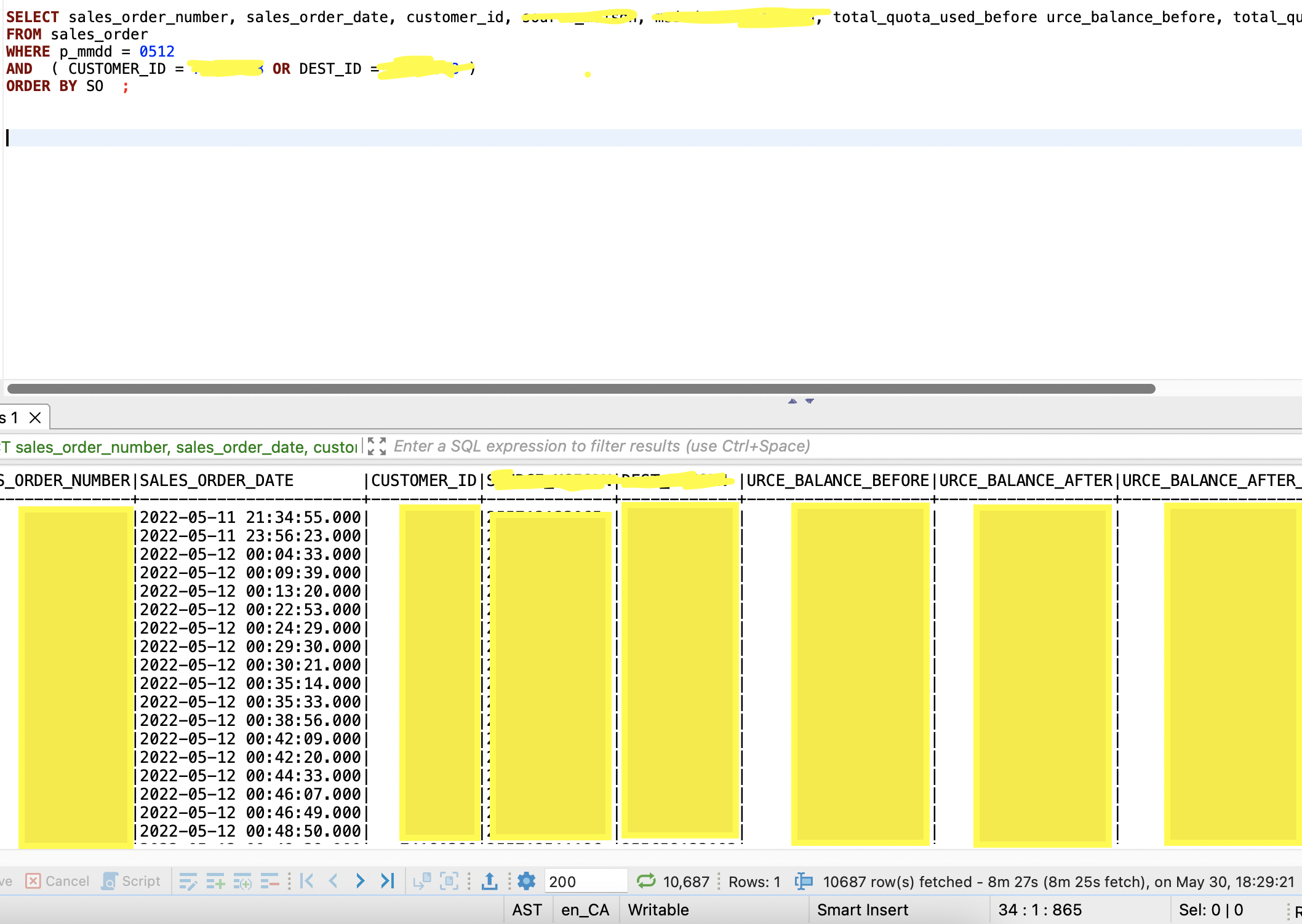The width and height of the screenshot is (1302, 924).
Task: Select the Edit cell value icon
Action: coord(189,880)
